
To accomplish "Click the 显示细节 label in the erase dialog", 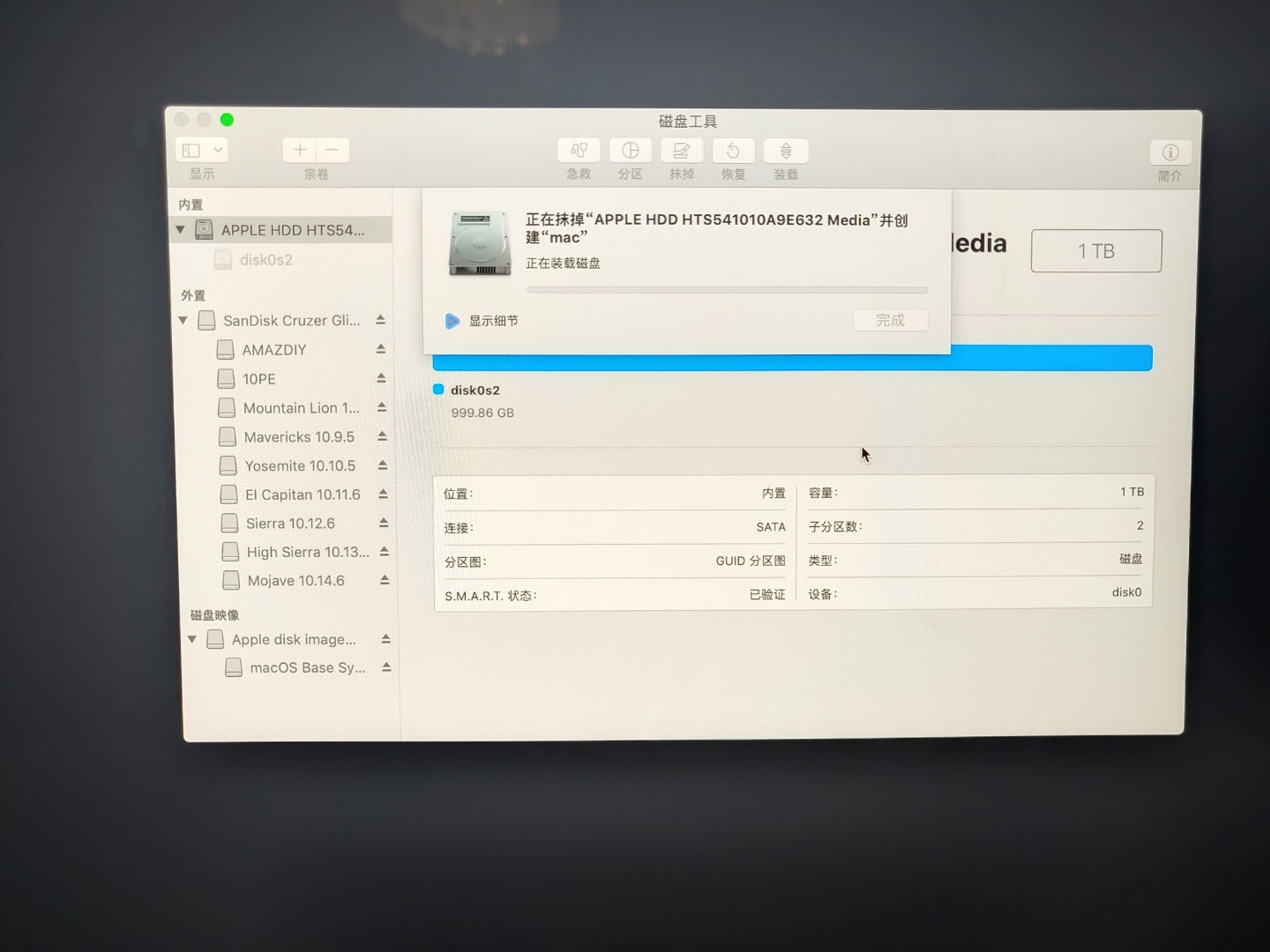I will coord(493,321).
